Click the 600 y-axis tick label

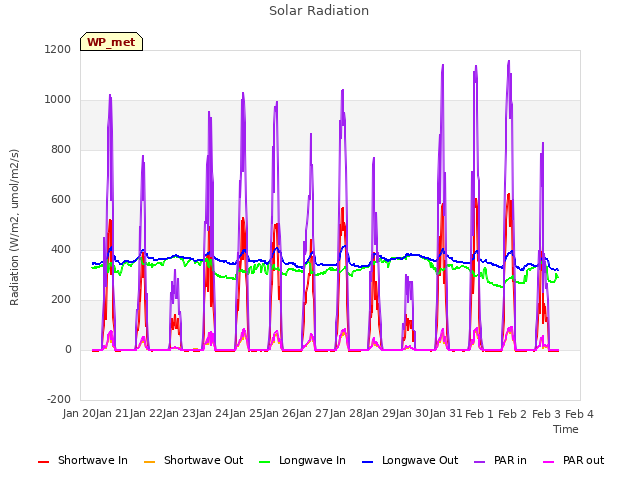(x=61, y=200)
